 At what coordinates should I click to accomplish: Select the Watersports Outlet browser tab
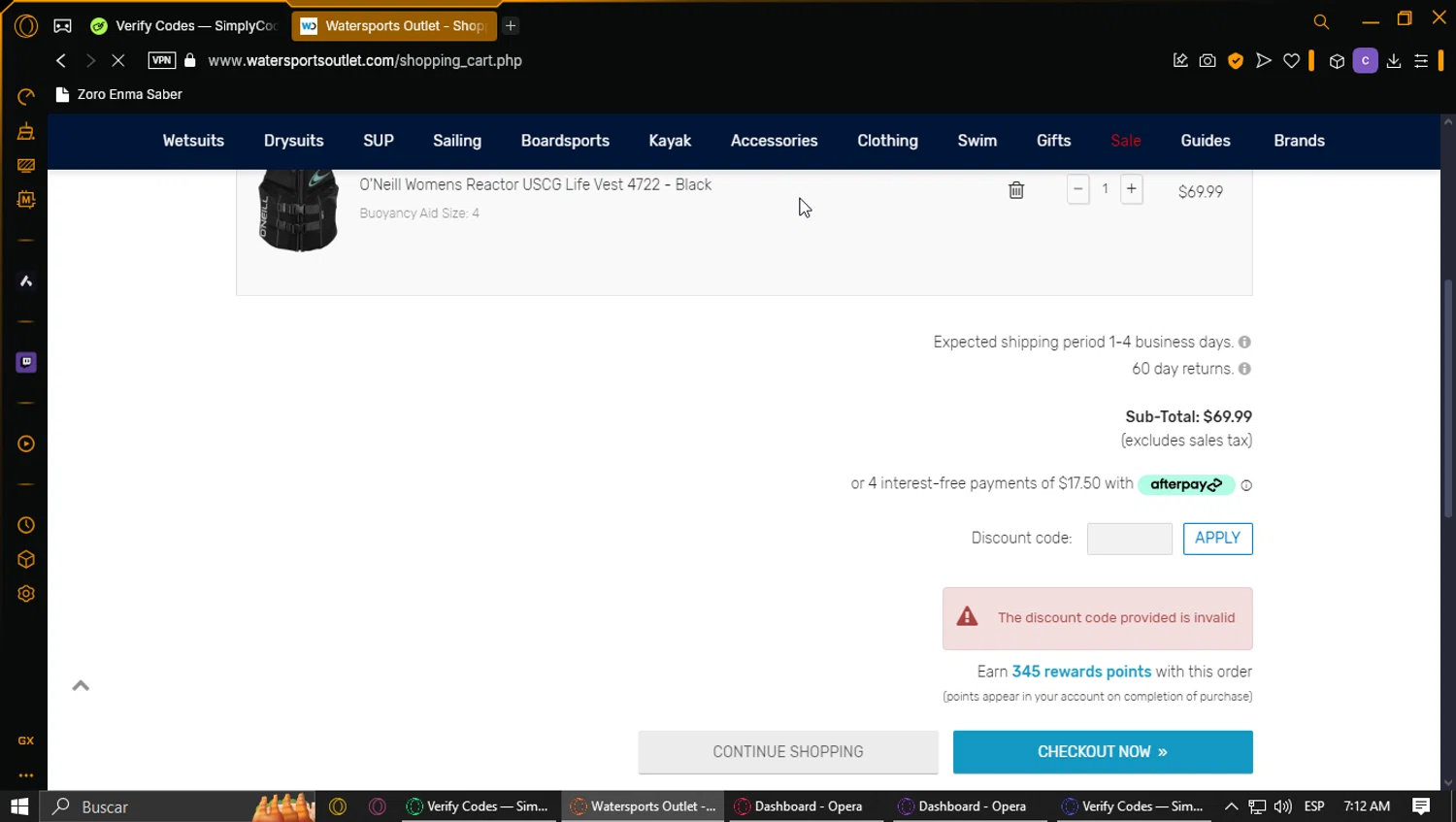394,26
